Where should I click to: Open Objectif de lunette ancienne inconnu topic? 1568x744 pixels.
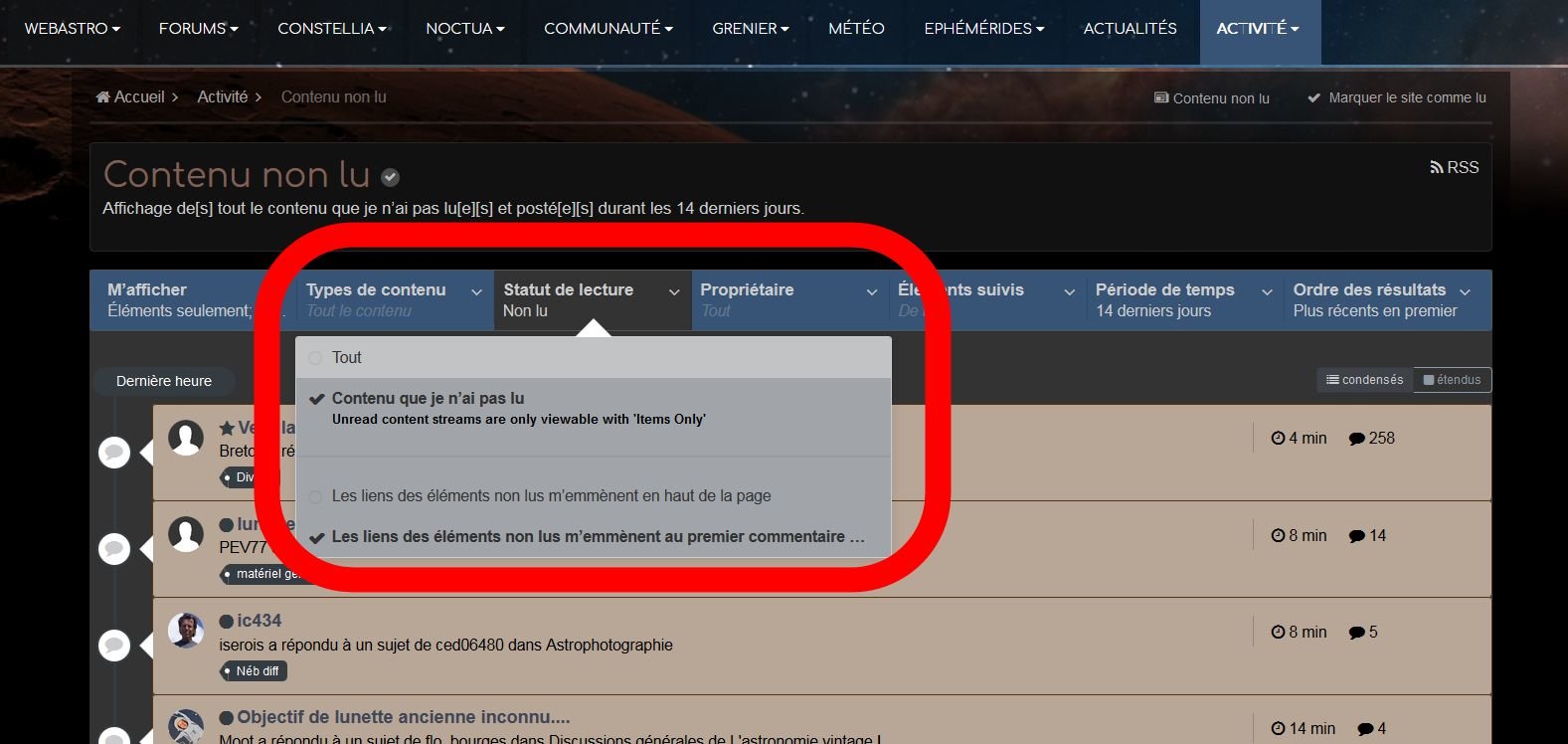(404, 717)
